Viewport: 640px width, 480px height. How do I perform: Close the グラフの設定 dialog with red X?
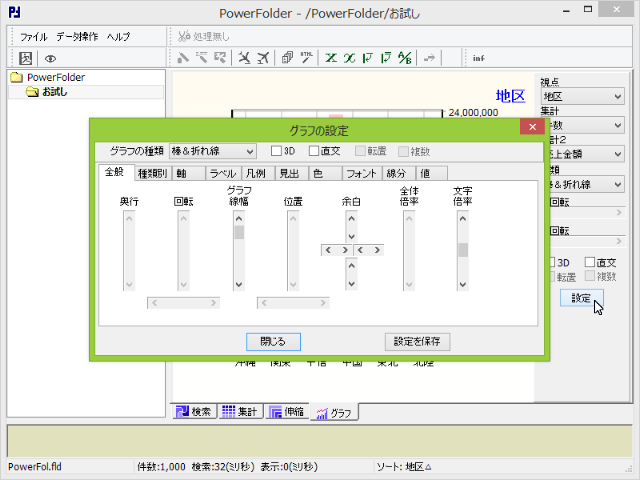click(532, 127)
